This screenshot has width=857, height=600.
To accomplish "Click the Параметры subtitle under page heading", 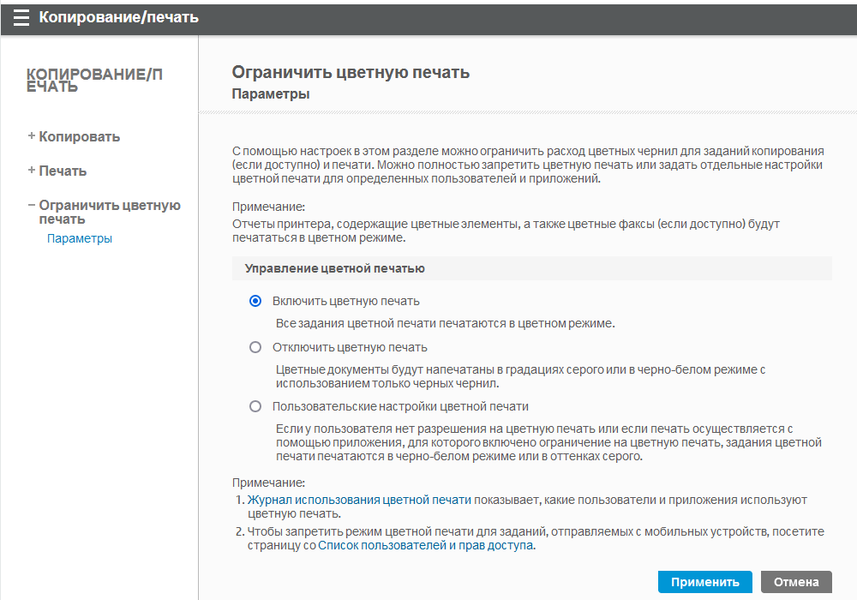I will point(270,94).
